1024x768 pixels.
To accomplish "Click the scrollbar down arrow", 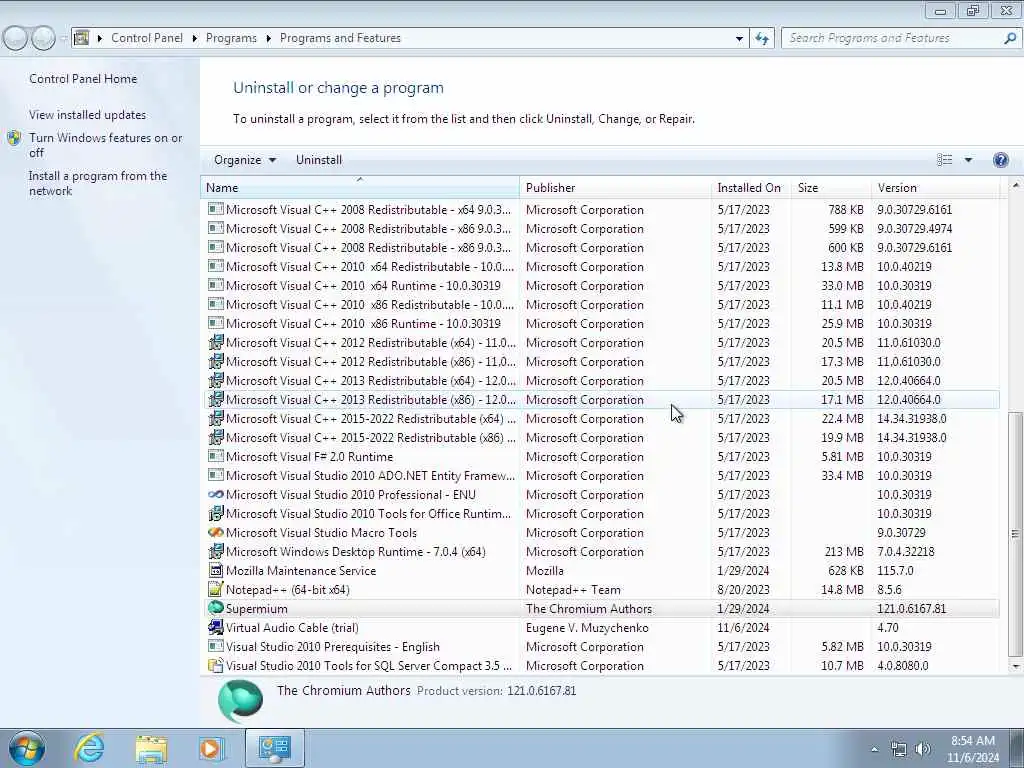I will coord(1015,666).
